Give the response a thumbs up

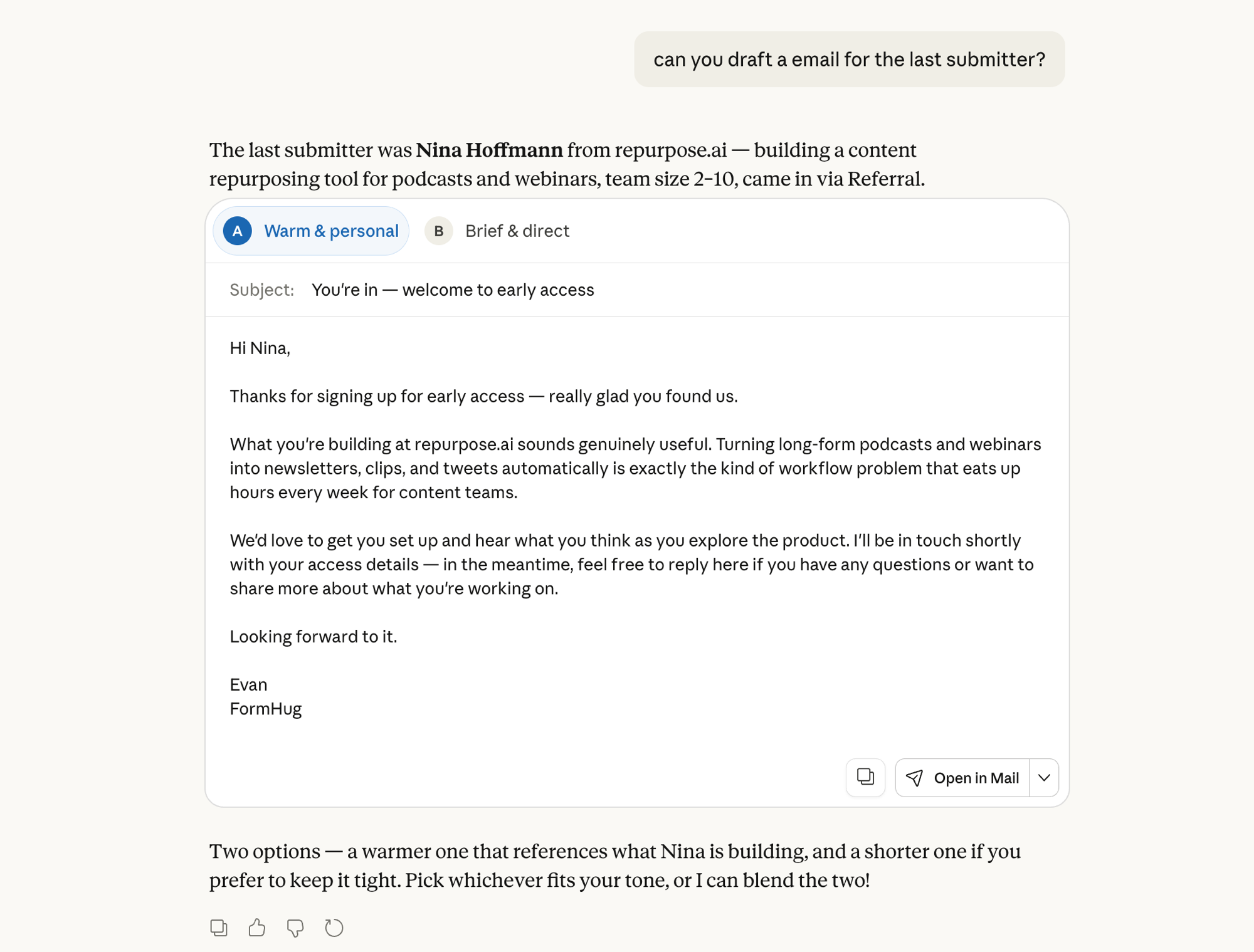pyautogui.click(x=257, y=928)
